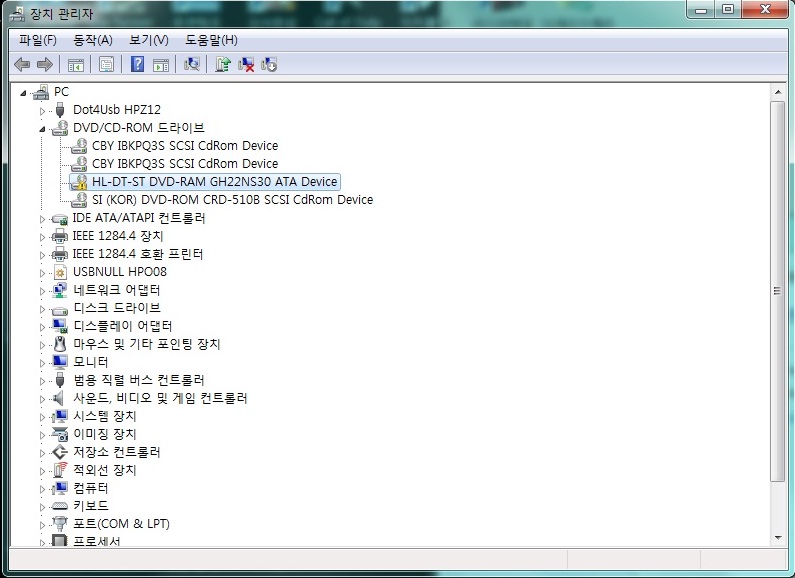Click the Disable device toolbar icon
The width and height of the screenshot is (795, 578).
tap(269, 64)
